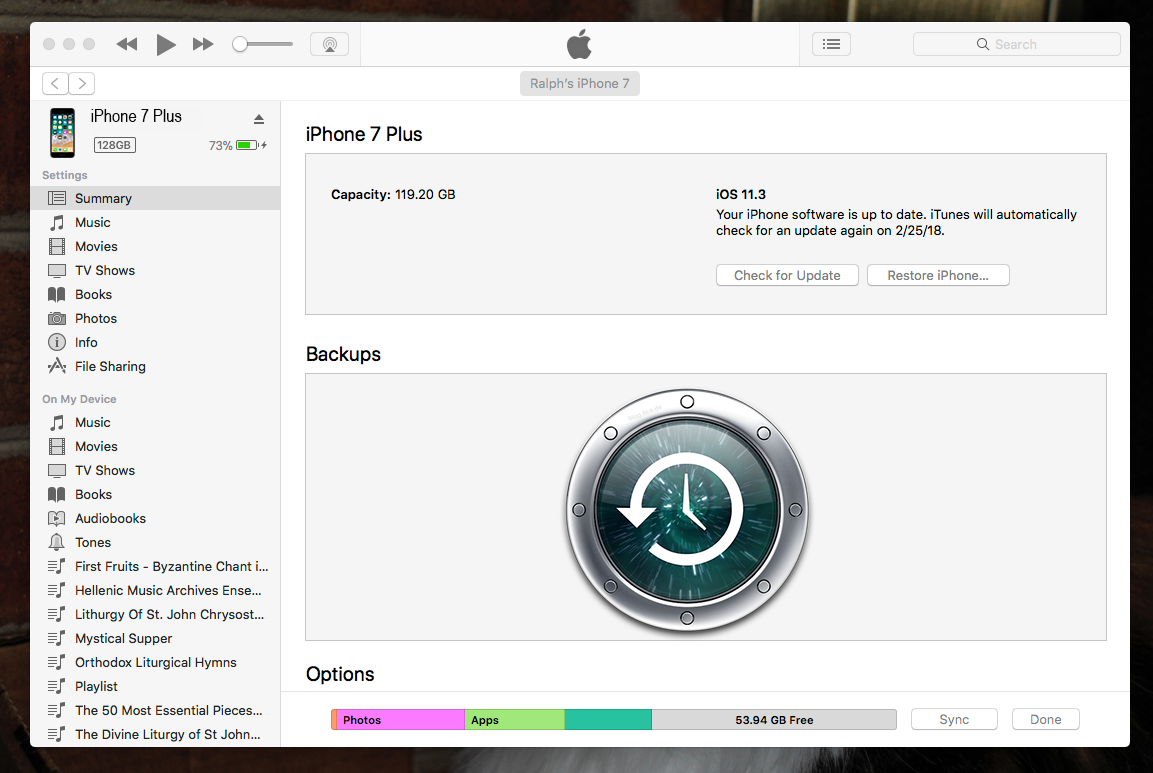Click the Restore iPhone... button
This screenshot has width=1153, height=773.
point(938,275)
